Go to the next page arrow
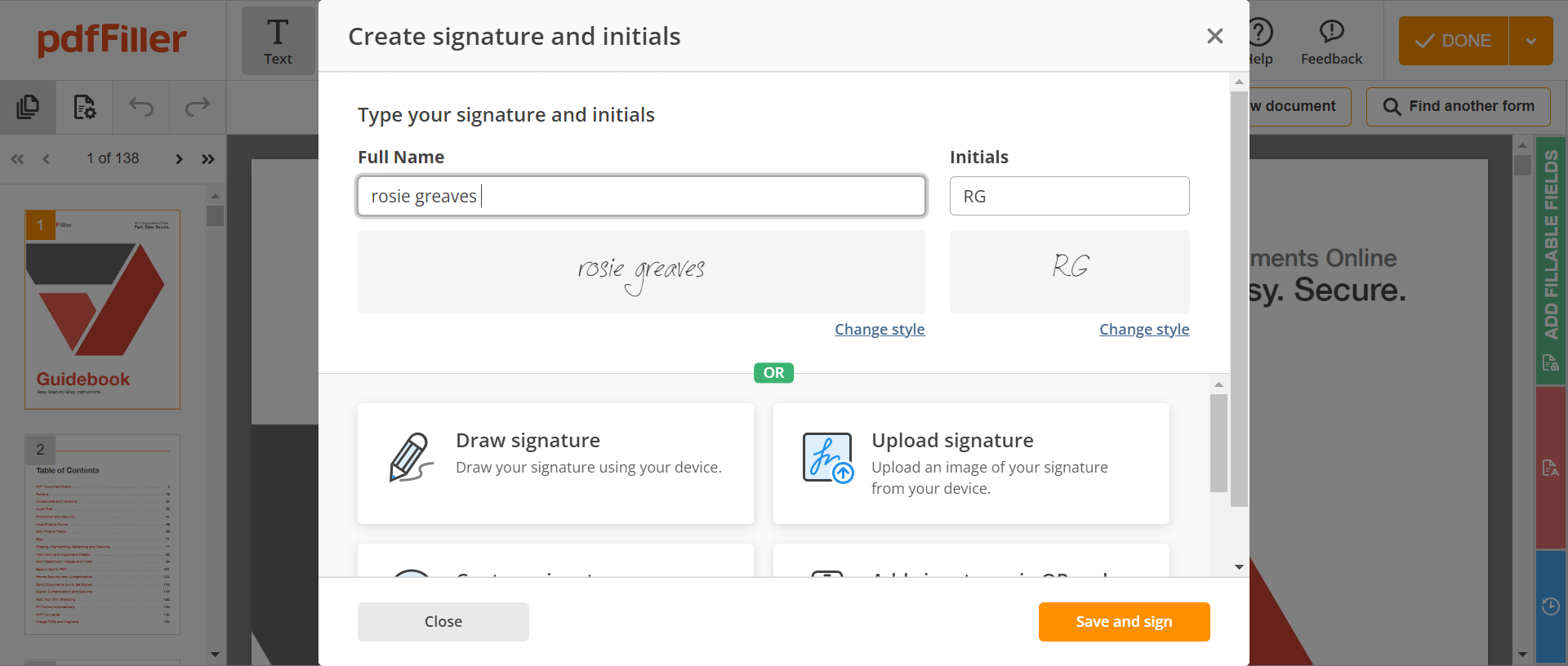The height and width of the screenshot is (666, 1568). point(179,159)
